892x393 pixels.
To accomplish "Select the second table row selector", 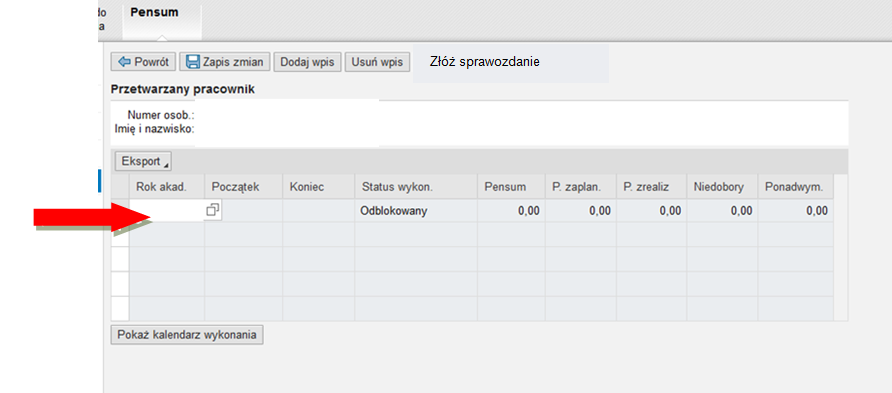I will click(x=120, y=234).
